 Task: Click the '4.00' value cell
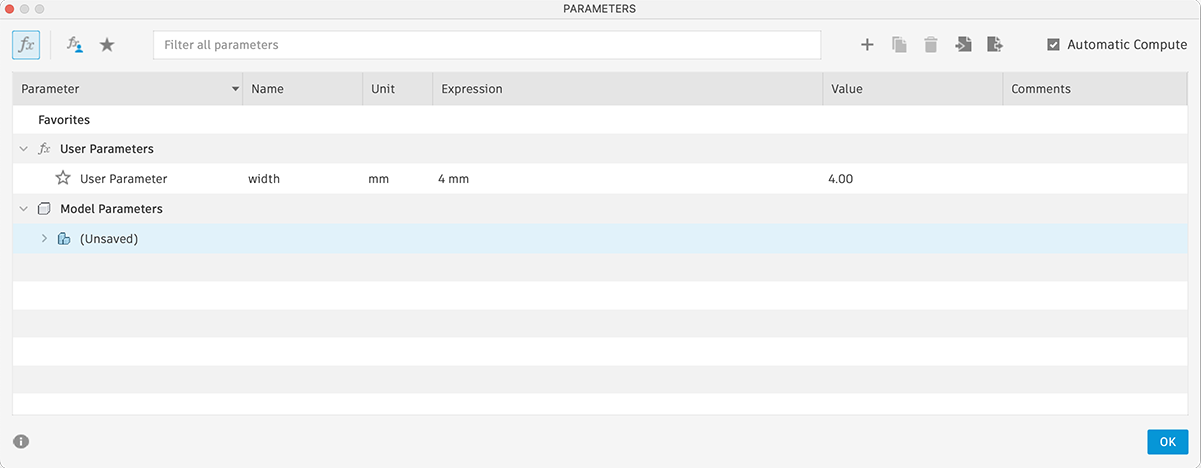point(840,179)
